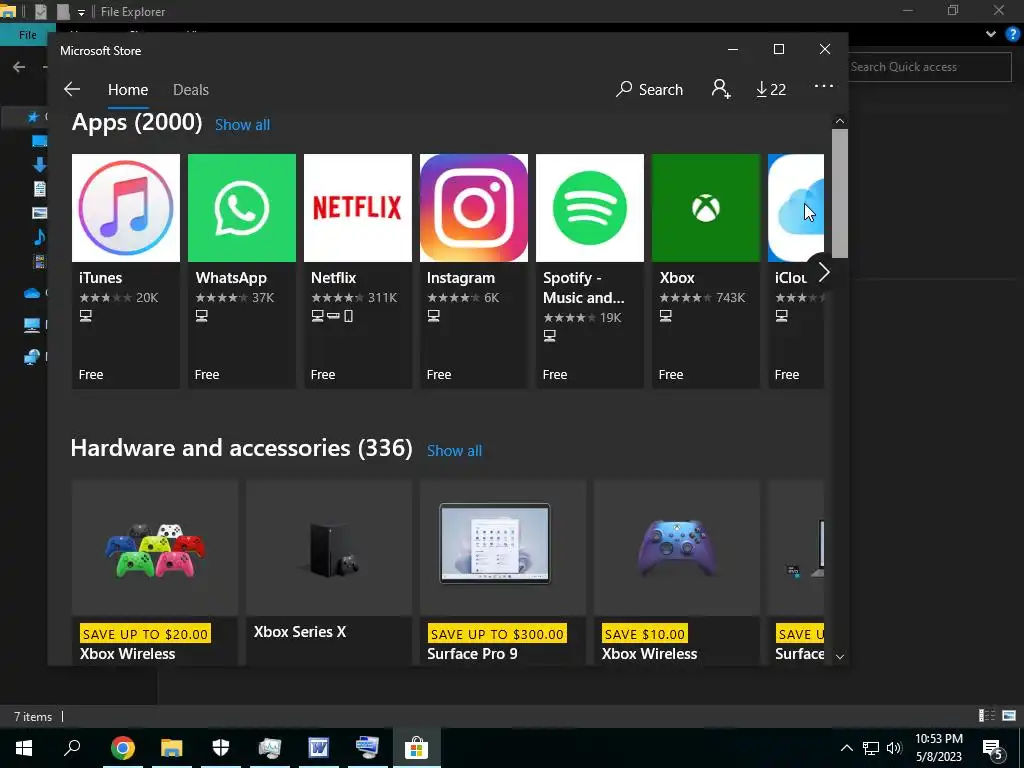Go back in Microsoft Store

[72, 89]
